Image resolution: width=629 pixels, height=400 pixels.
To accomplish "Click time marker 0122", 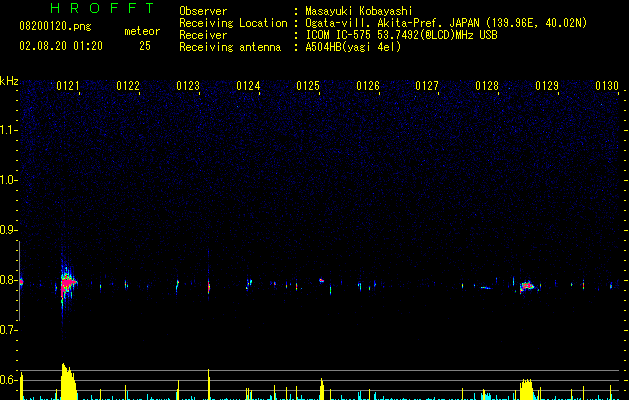I will (x=128, y=86).
